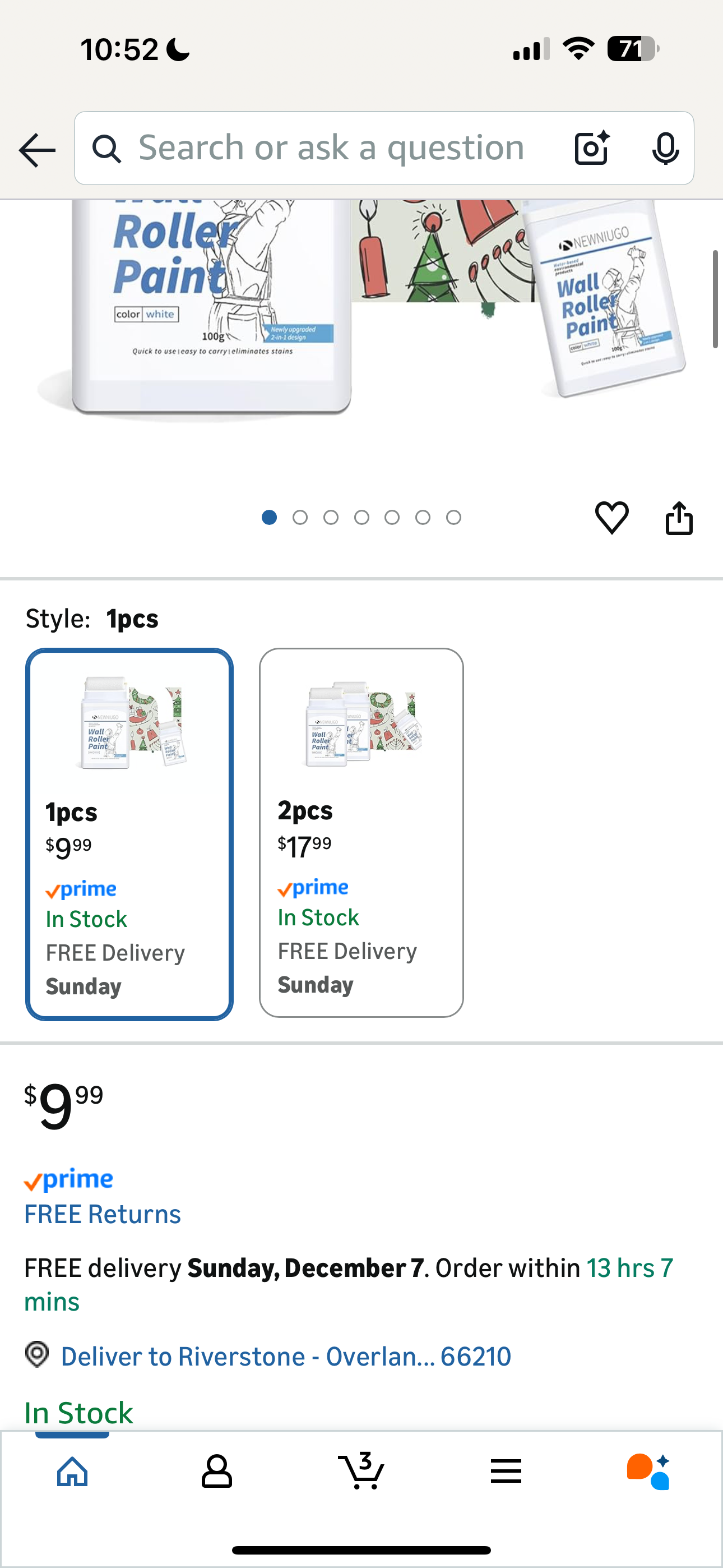Tap the share icon

coord(679,518)
